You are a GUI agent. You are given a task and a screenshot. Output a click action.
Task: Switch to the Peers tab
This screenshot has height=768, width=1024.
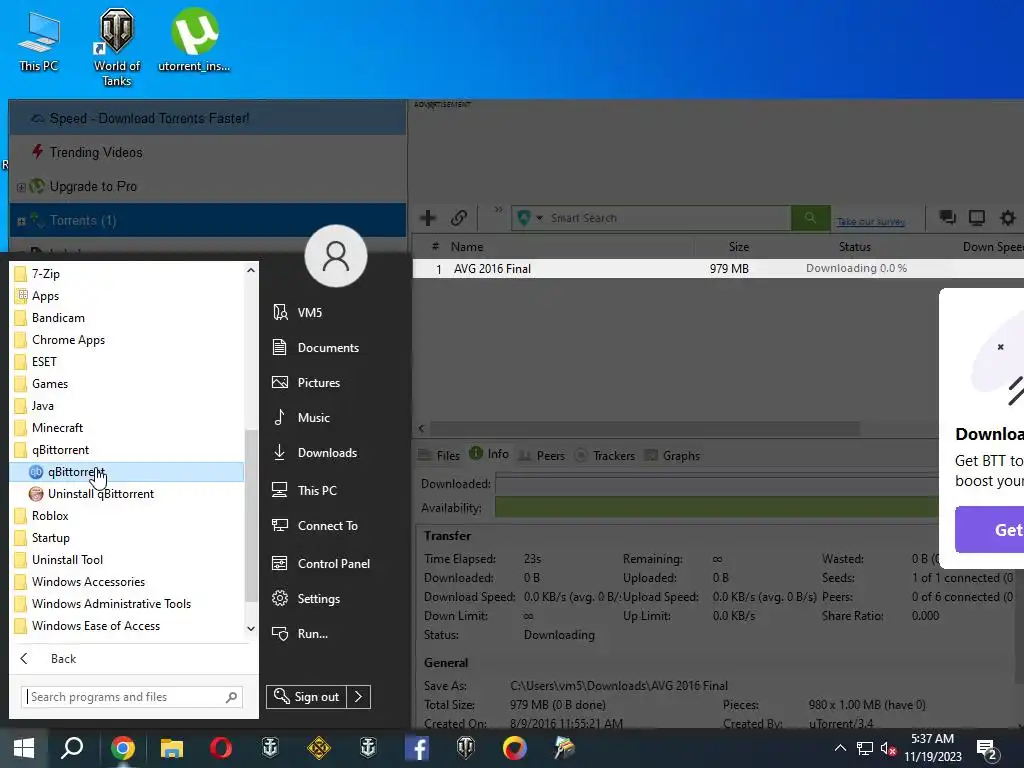tap(541, 455)
